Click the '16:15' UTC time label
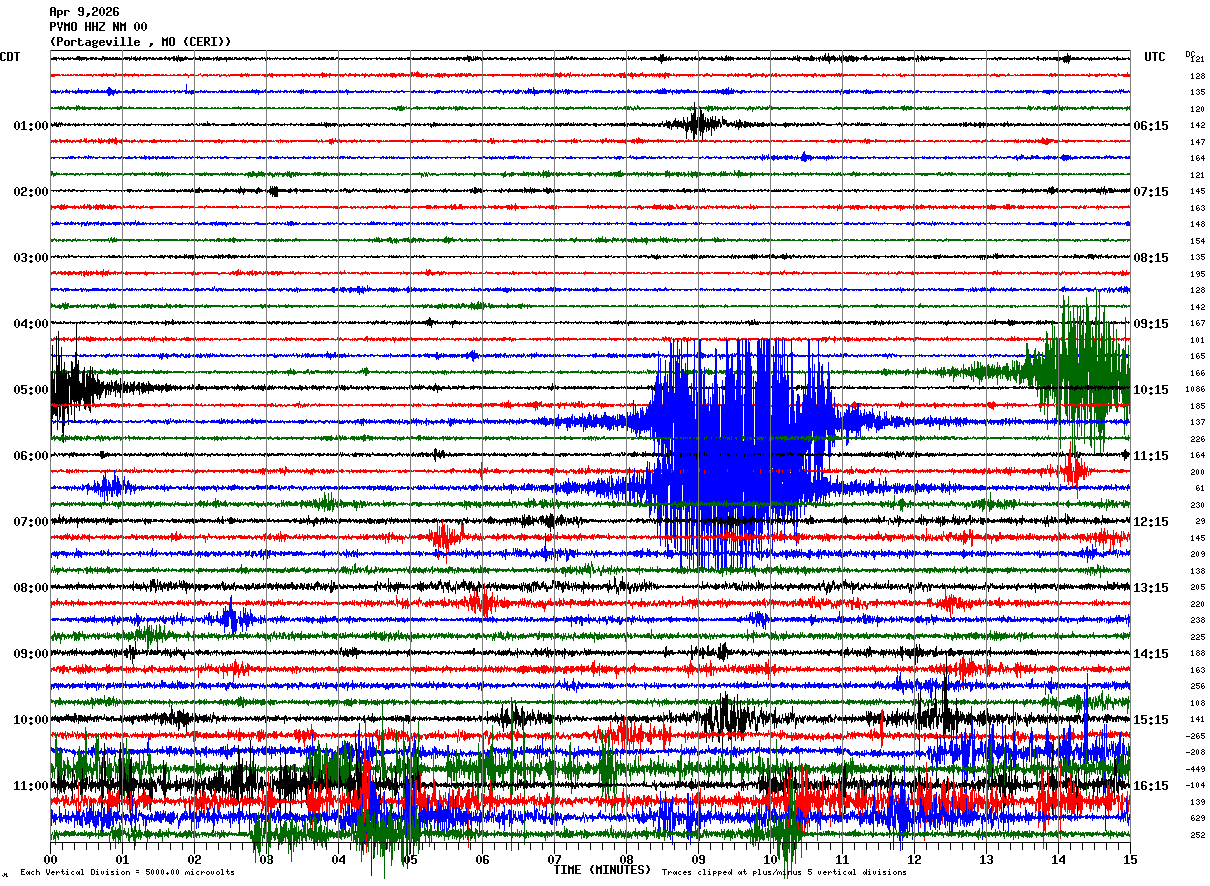 pyautogui.click(x=1151, y=786)
